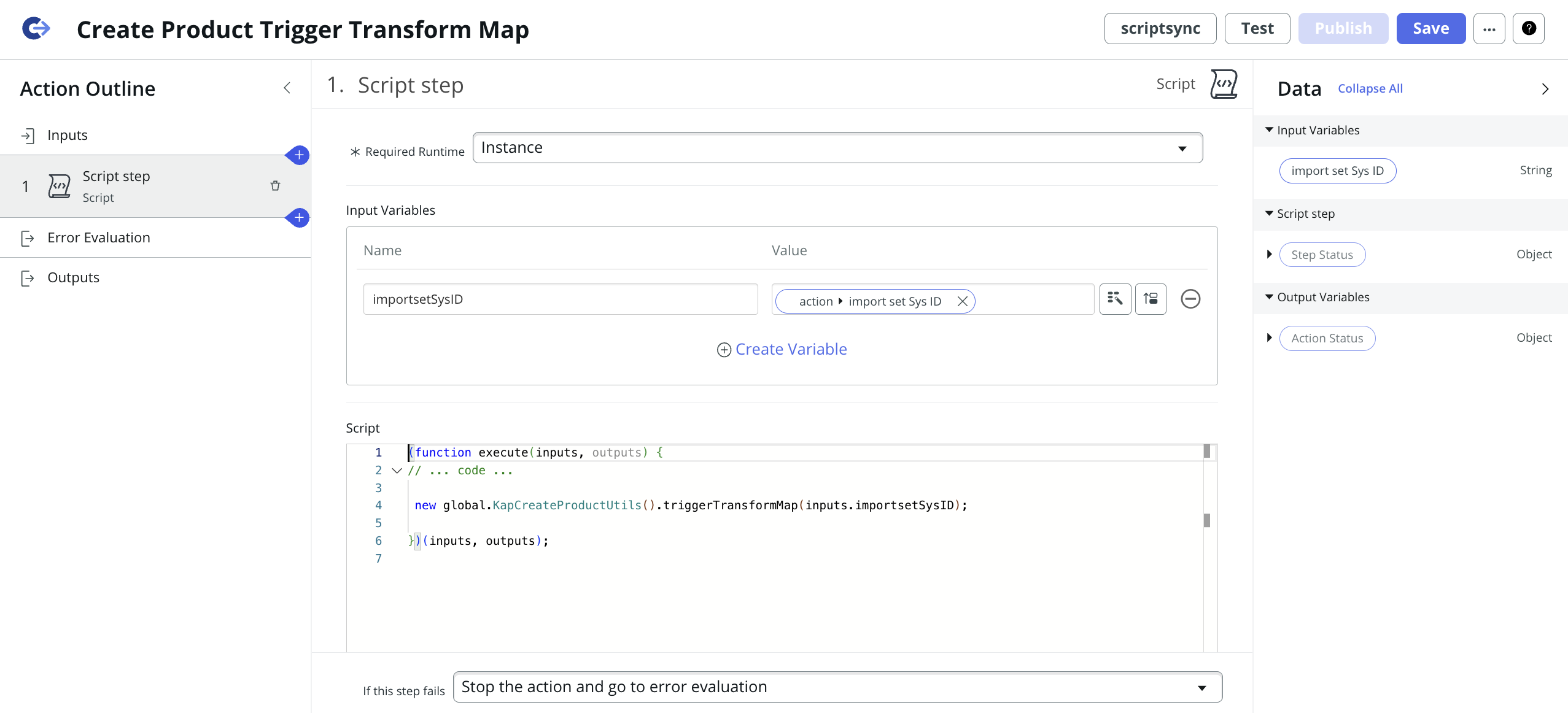1568x713 pixels.
Task: Collapse the Input Variables data section
Action: pyautogui.click(x=1269, y=130)
